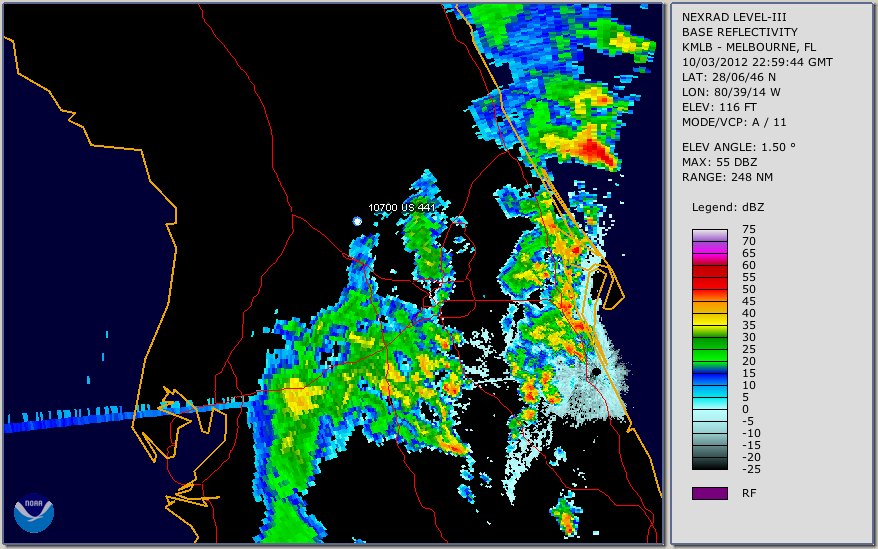Click the NOAA logo on the map
The width and height of the screenshot is (878, 549).
click(34, 513)
